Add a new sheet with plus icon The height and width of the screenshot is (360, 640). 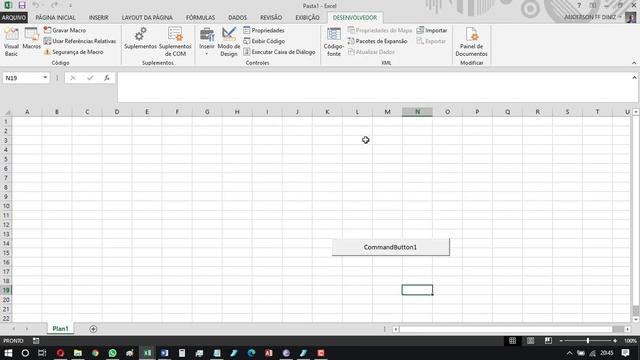click(93, 329)
